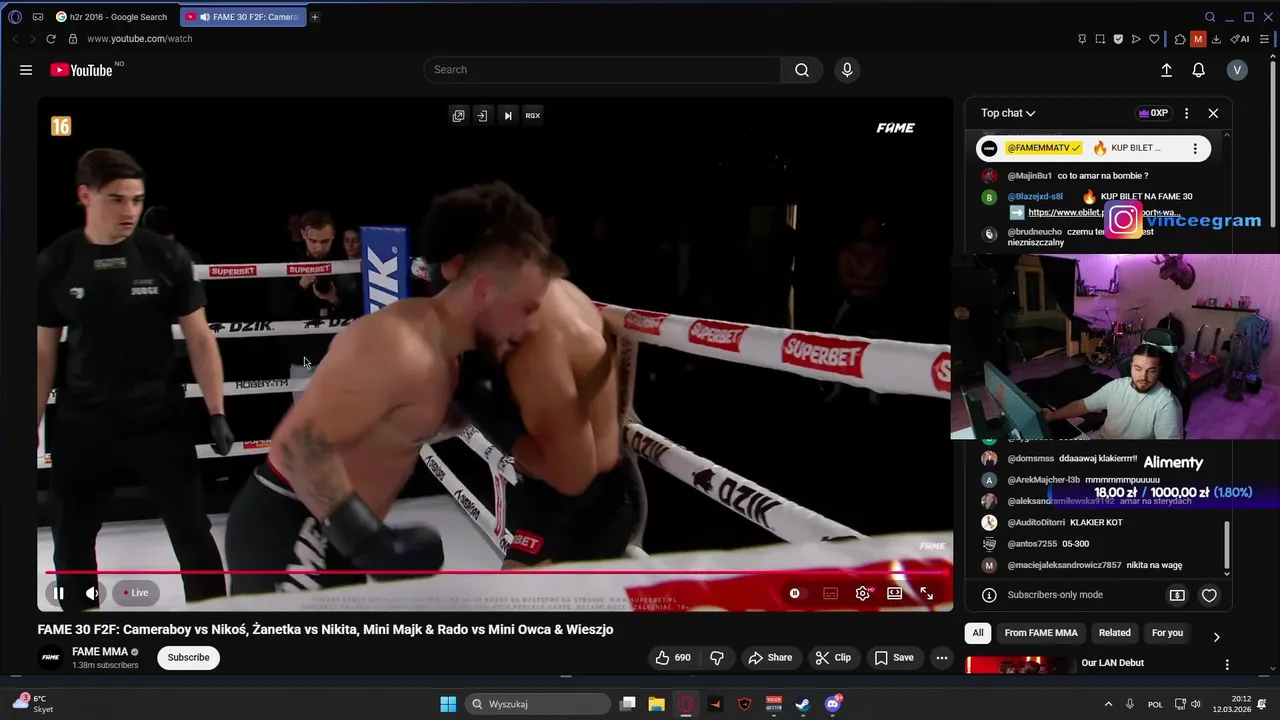Open the Create upload icon

tap(1166, 70)
